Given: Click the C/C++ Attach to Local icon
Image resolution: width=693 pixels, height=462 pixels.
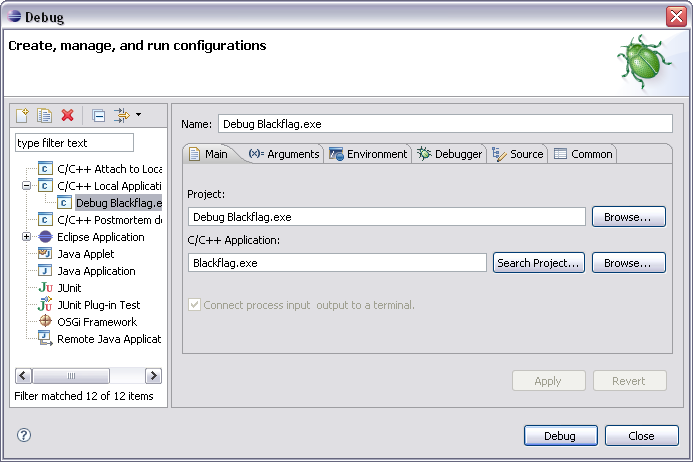Looking at the screenshot, I should [45, 169].
